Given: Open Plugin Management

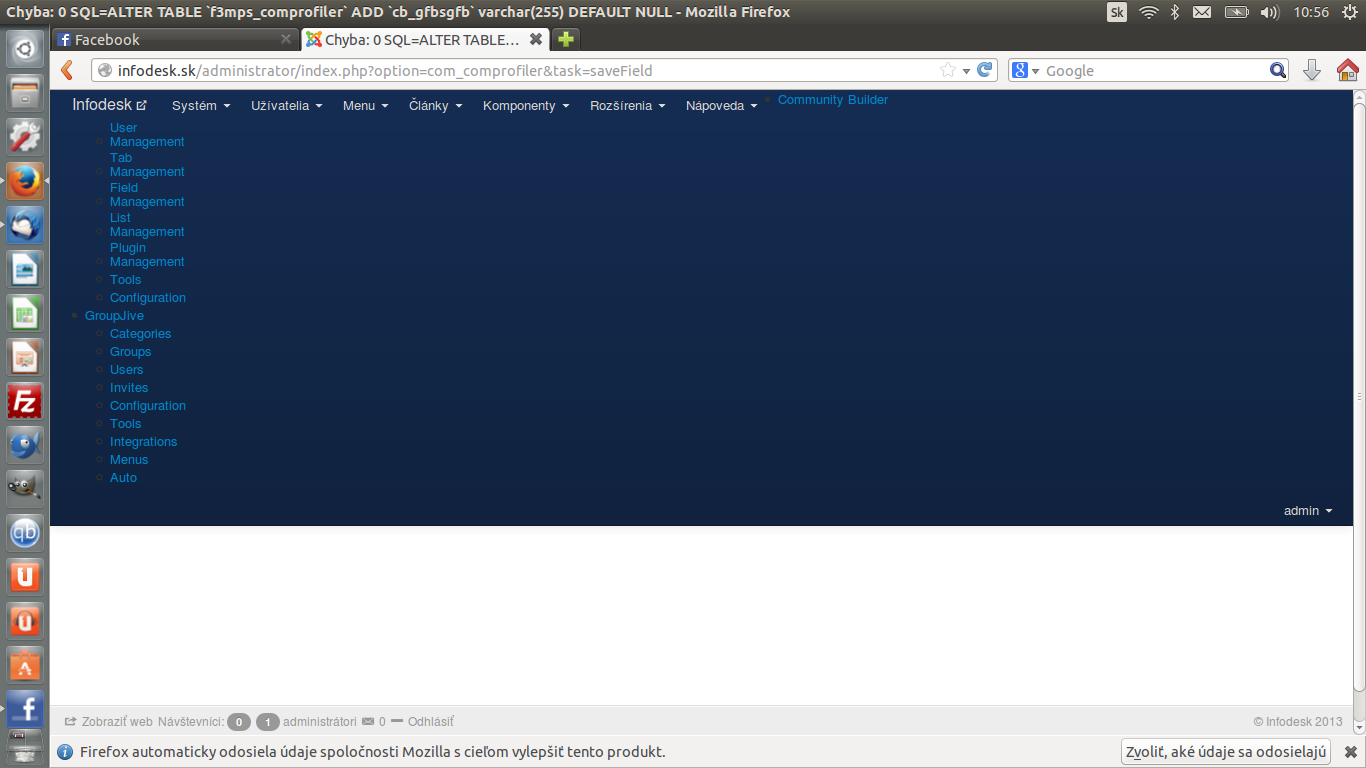Looking at the screenshot, I should 147,255.
